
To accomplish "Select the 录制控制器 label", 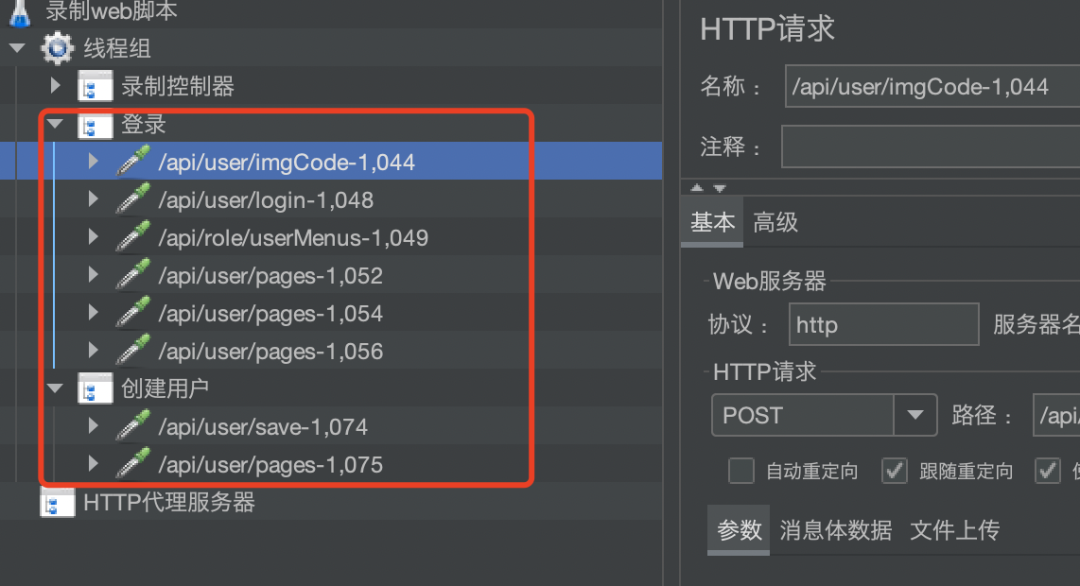I will point(178,86).
